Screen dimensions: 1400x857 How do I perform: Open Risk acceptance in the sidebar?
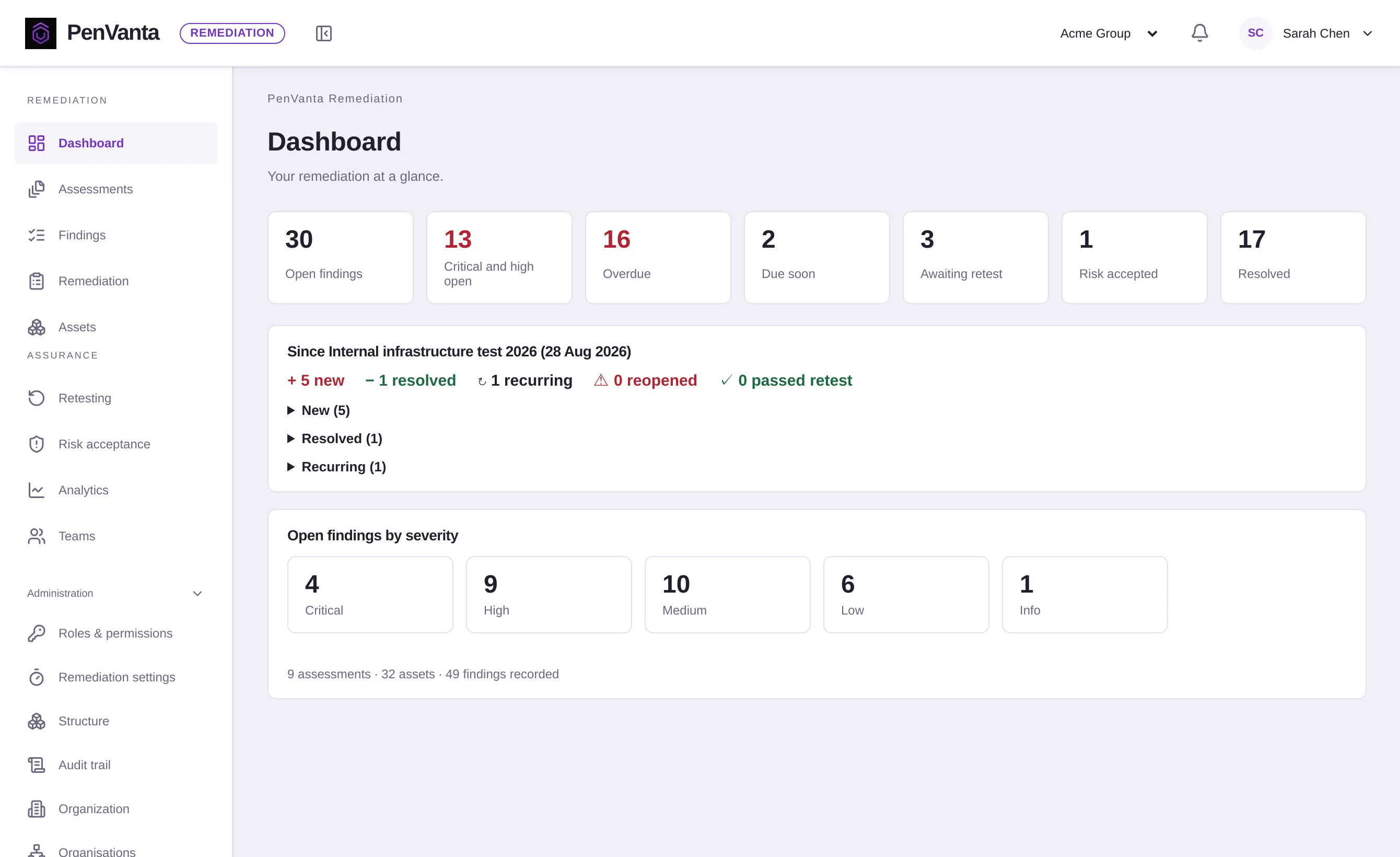click(116, 444)
